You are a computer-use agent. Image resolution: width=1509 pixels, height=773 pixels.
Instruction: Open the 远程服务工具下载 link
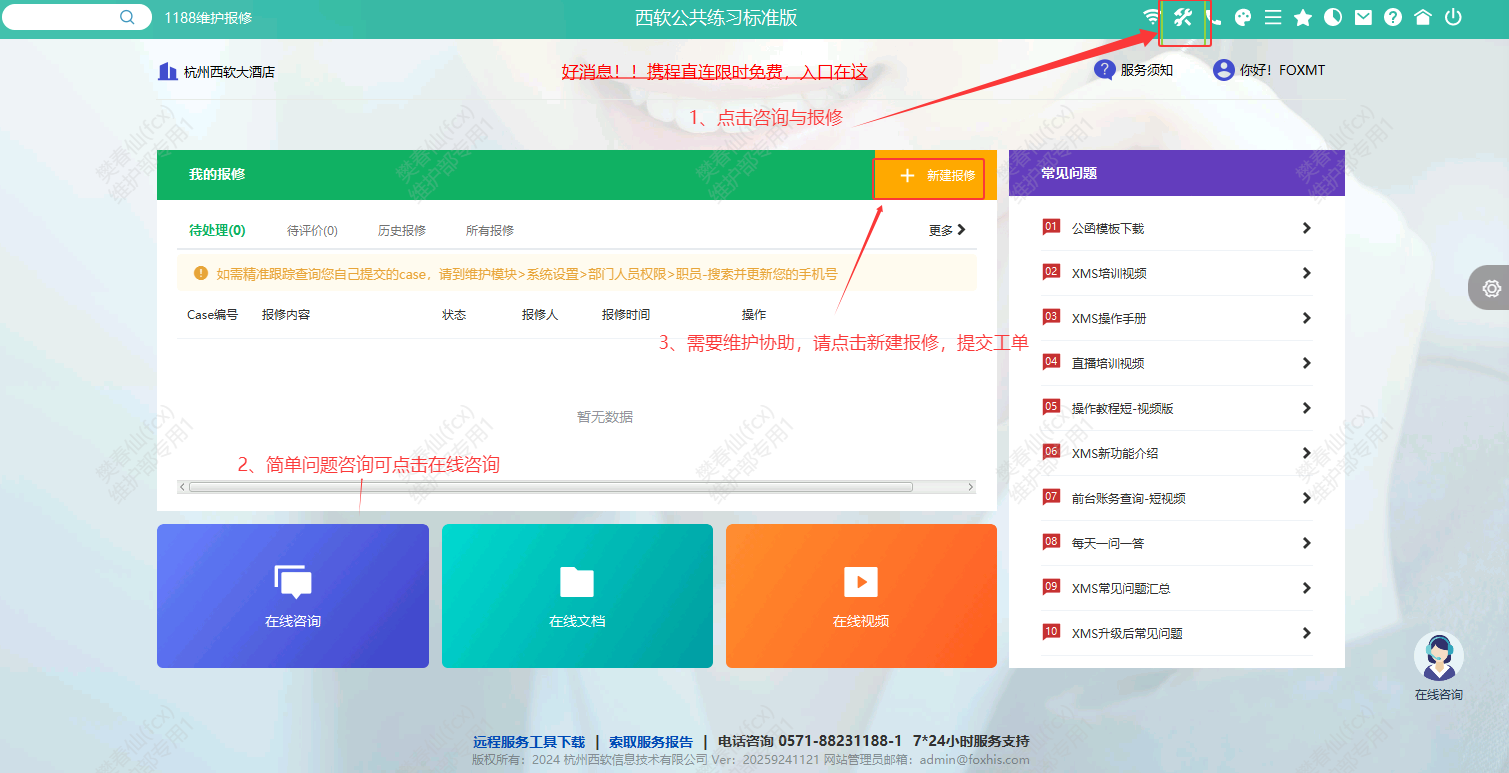[x=529, y=742]
